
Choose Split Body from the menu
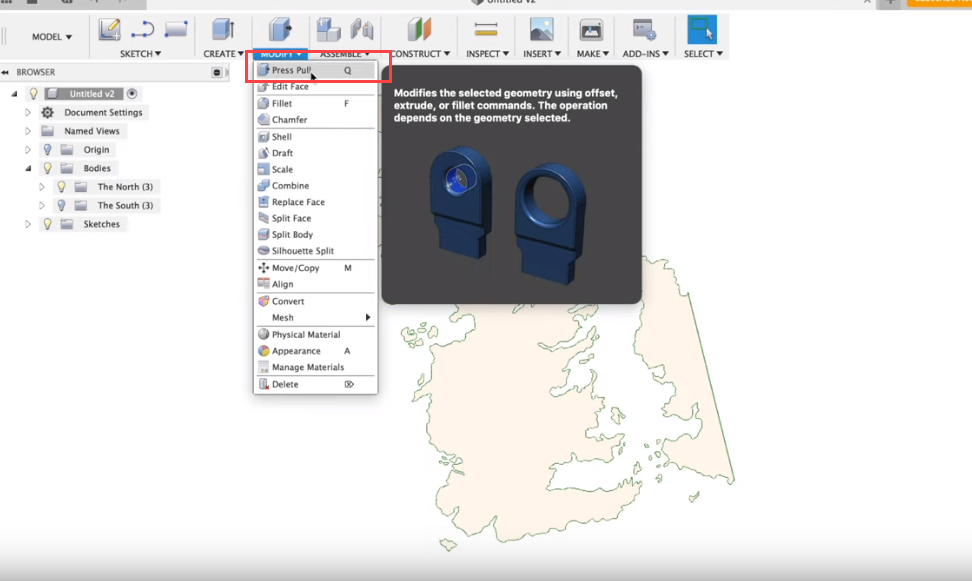[315, 234]
